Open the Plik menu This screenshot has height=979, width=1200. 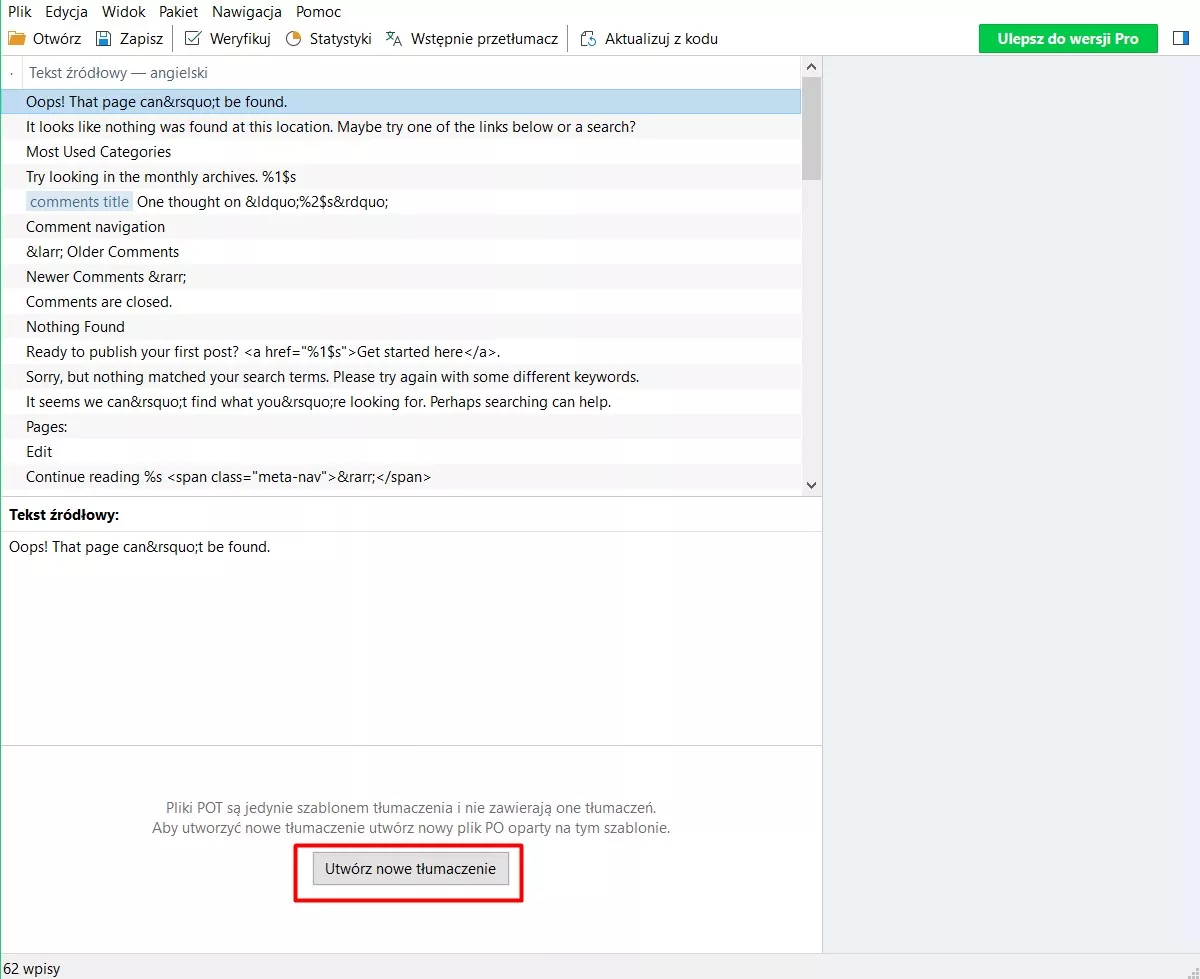20,12
